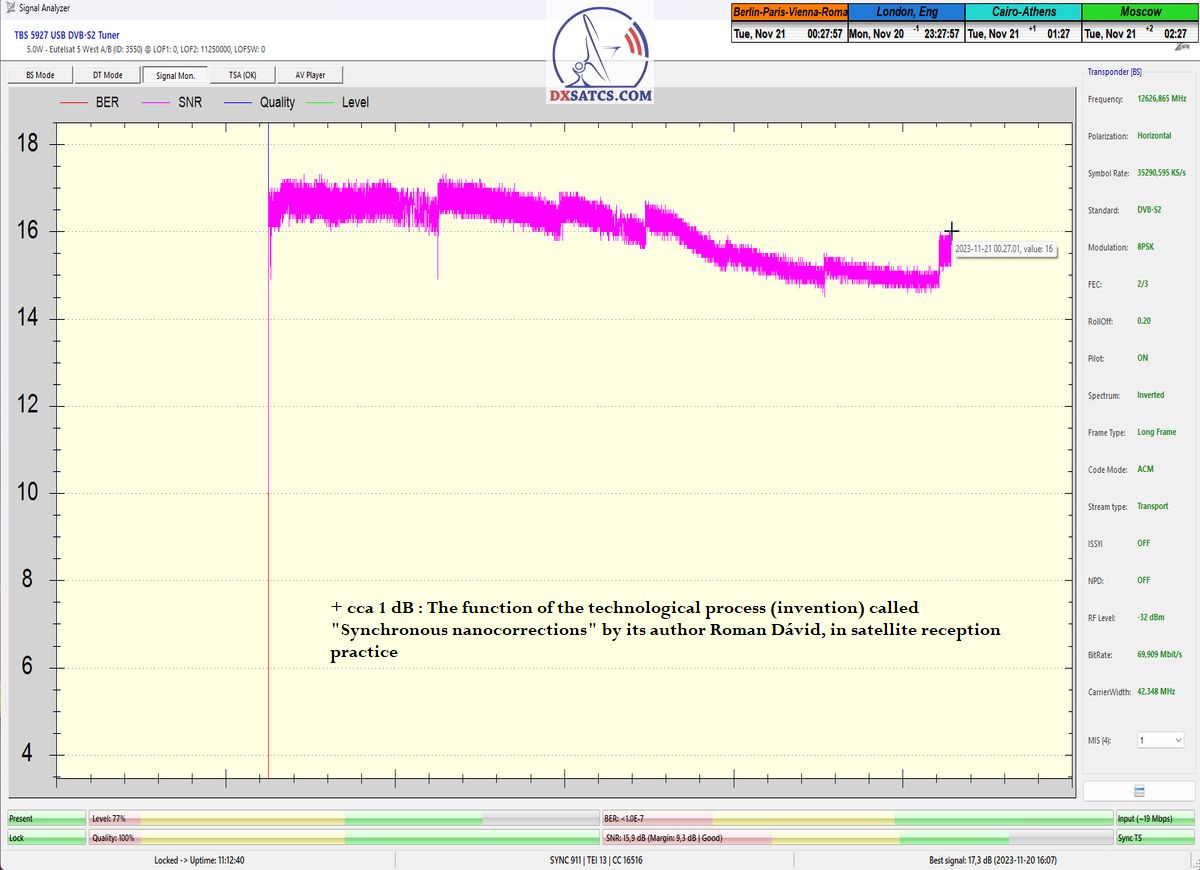Open the MIS (4) dropdown
The width and height of the screenshot is (1200, 870).
(x=1160, y=740)
